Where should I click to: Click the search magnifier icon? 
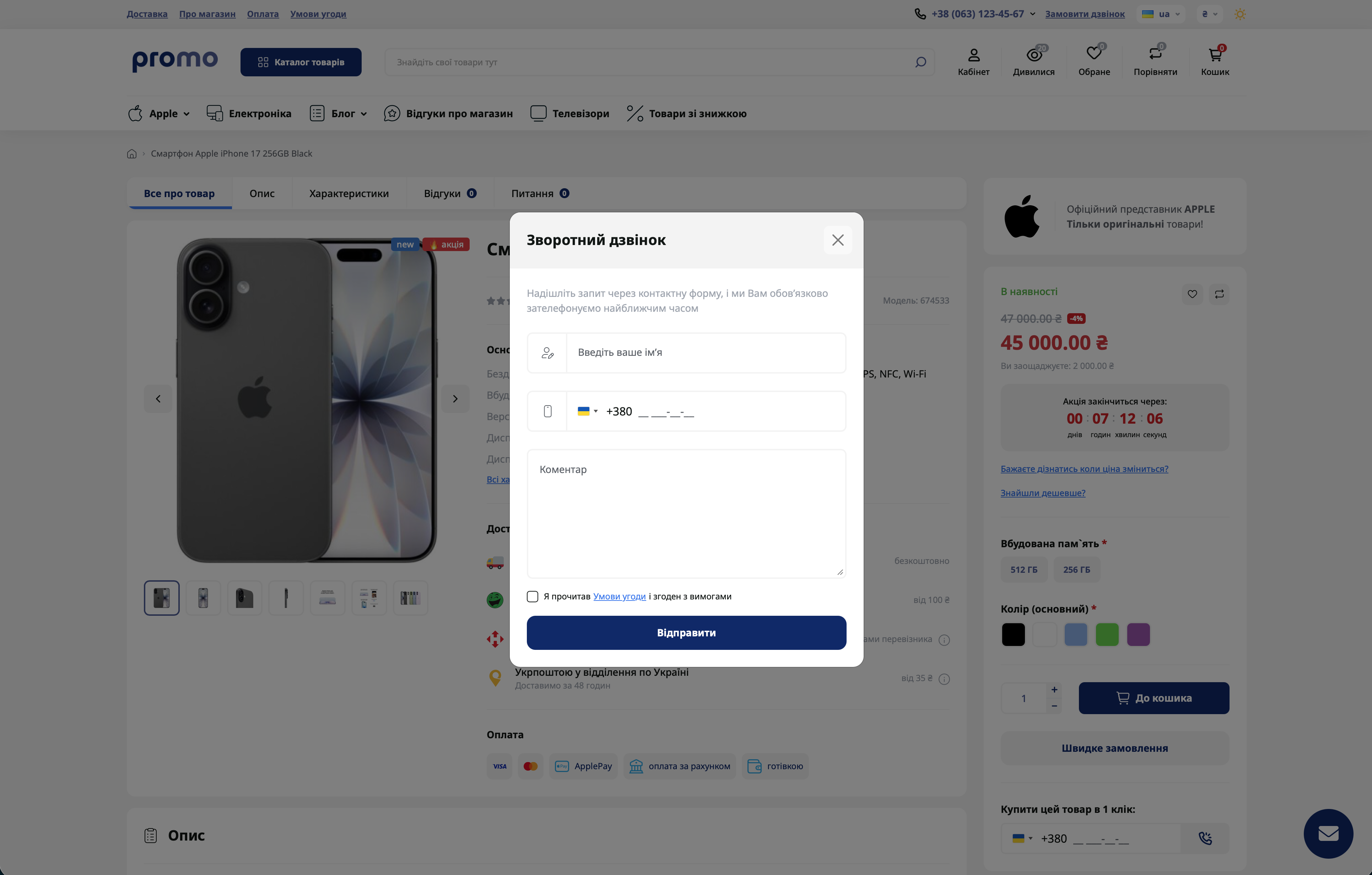click(920, 62)
